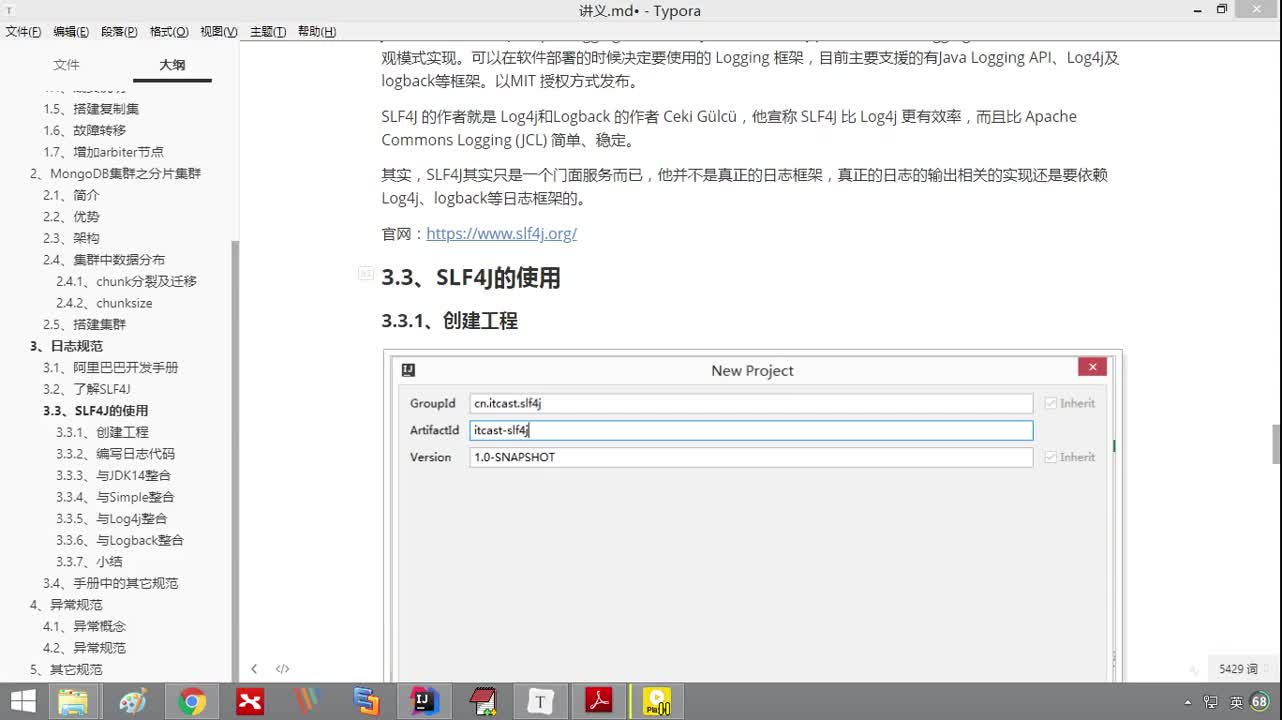1282x720 pixels.
Task: Jump to outline item 1.7、增加arbiter节点
Action: (103, 152)
